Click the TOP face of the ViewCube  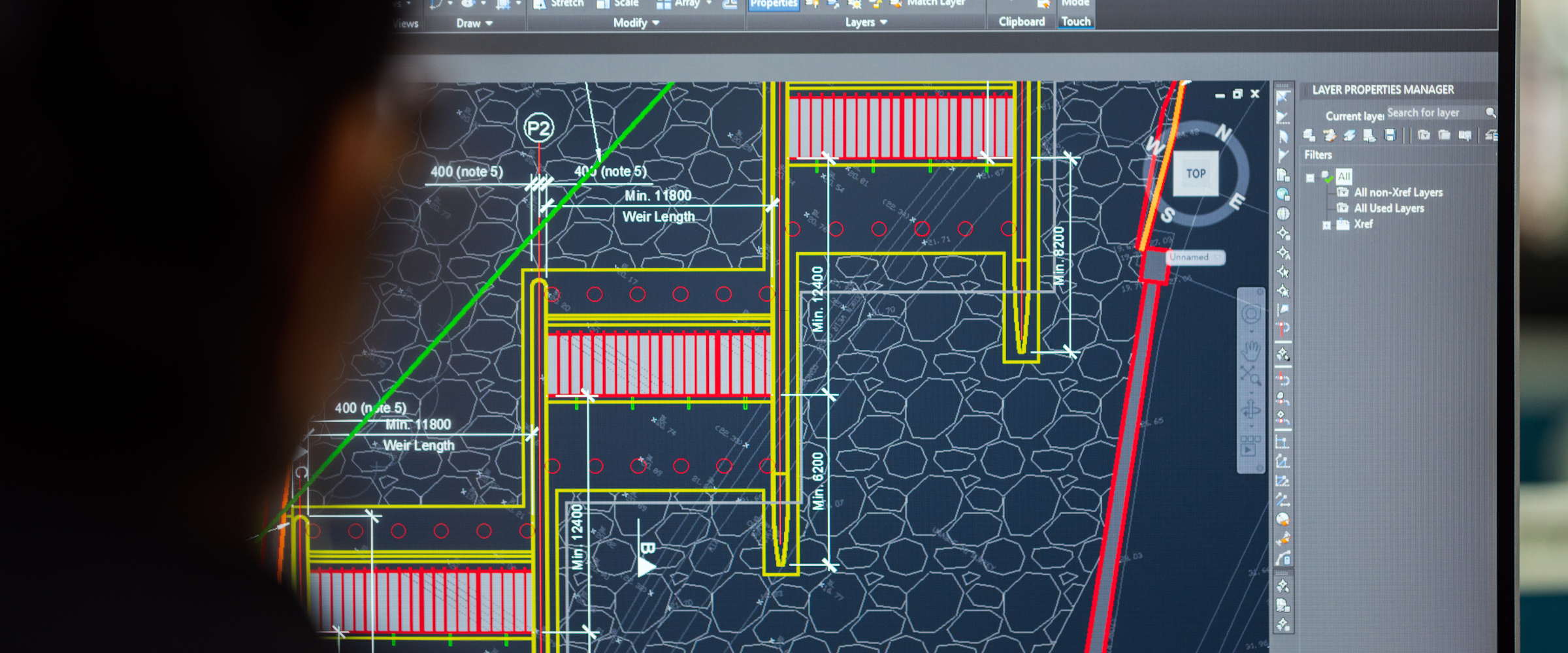[x=1195, y=174]
